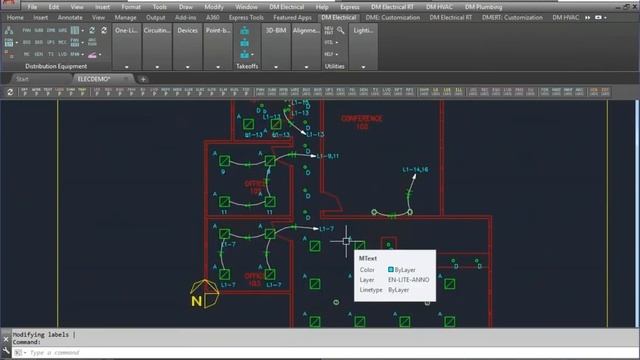The image size is (640, 360).
Task: Select the CONFERENCE 100 room label
Action: coord(362,122)
